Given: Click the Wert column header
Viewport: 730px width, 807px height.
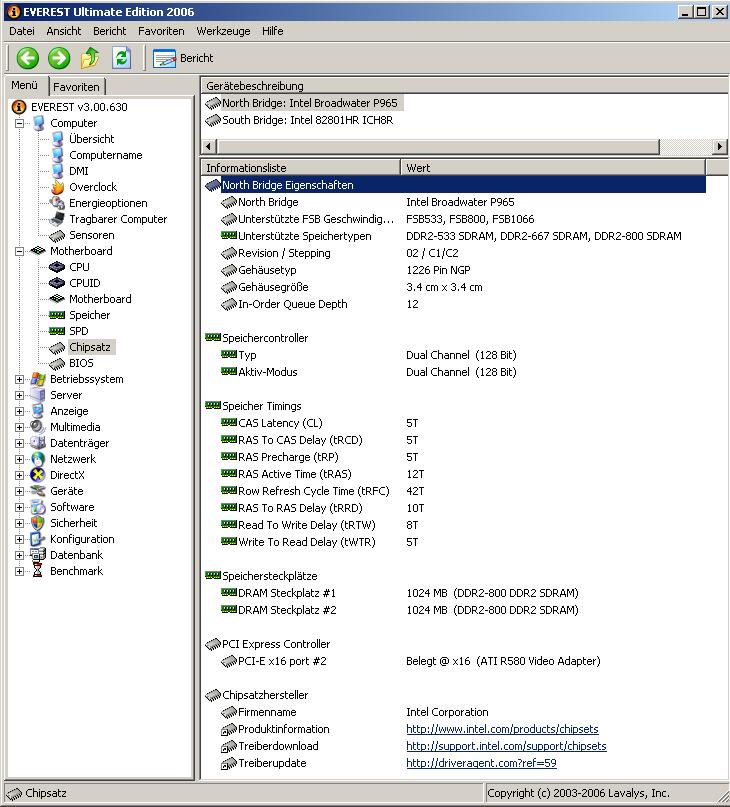Looking at the screenshot, I should 552,167.
